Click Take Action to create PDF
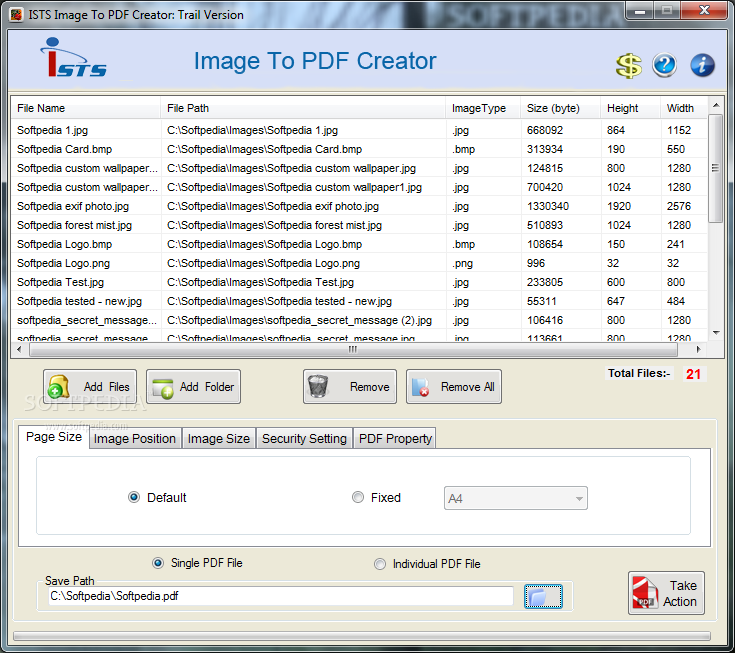 [666, 593]
